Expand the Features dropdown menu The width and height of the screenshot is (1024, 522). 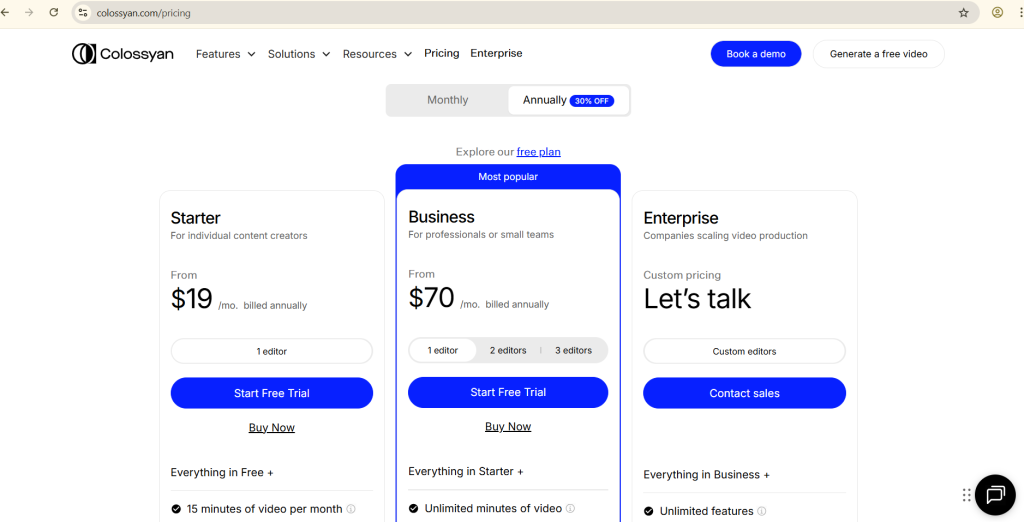[225, 54]
